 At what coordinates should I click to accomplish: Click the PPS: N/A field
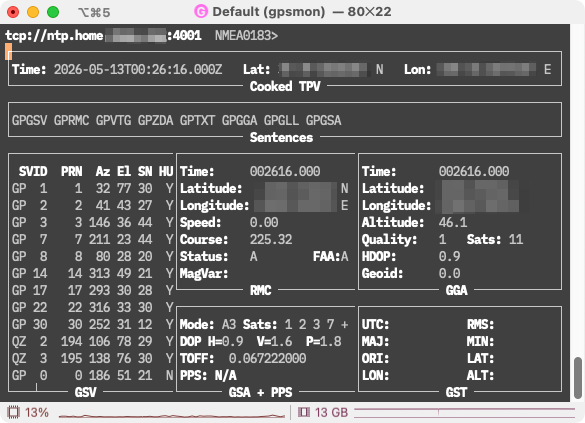tap(208, 375)
